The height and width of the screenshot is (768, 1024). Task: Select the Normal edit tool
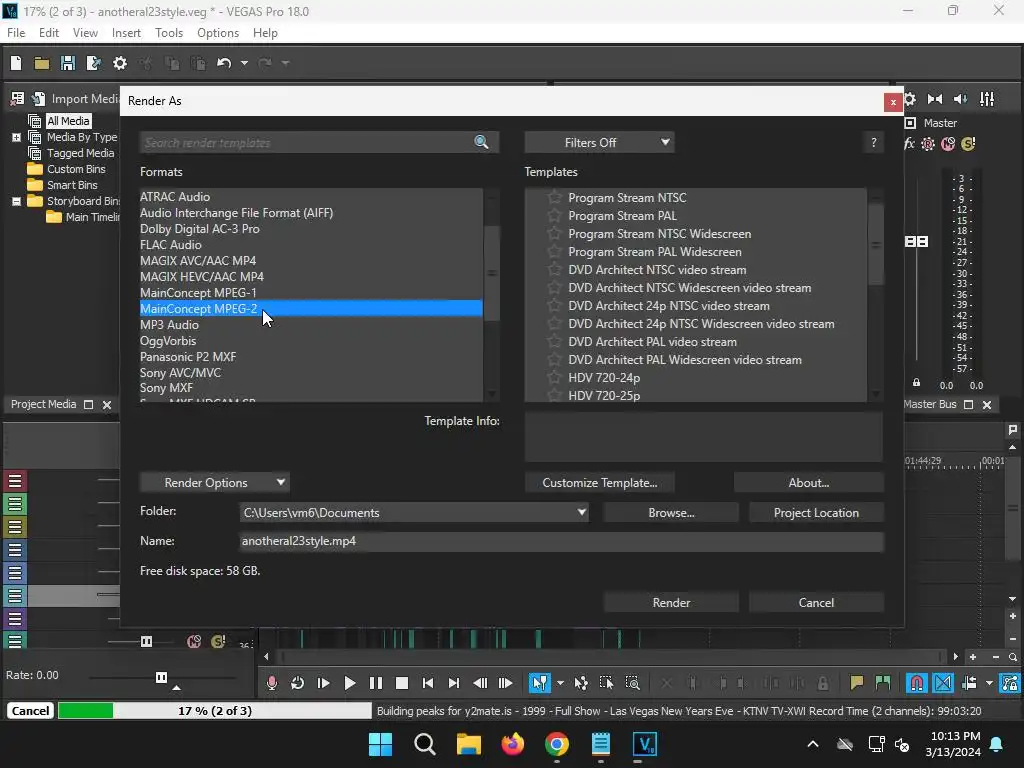click(539, 683)
